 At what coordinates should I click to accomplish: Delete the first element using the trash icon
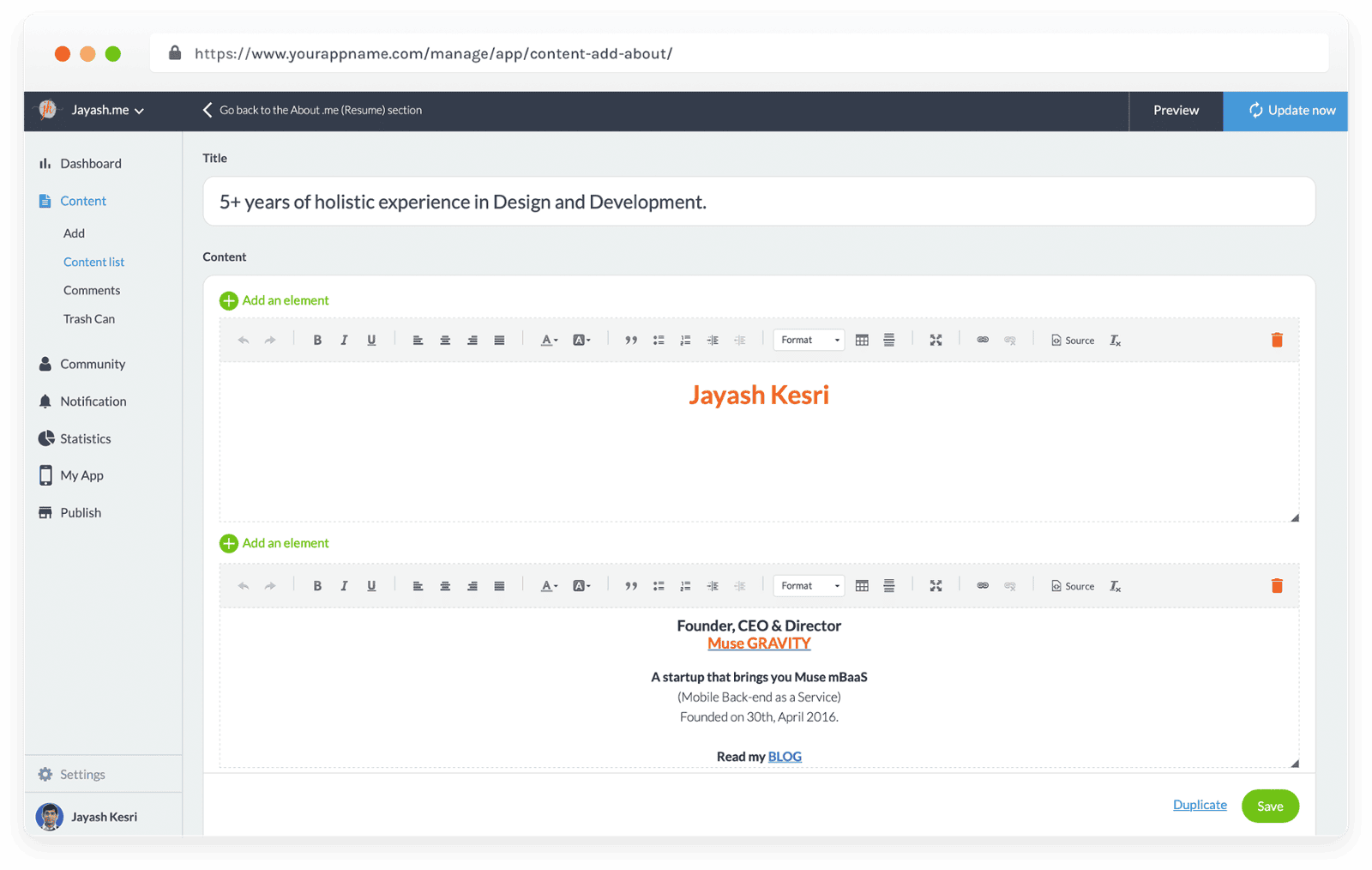pos(1276,341)
